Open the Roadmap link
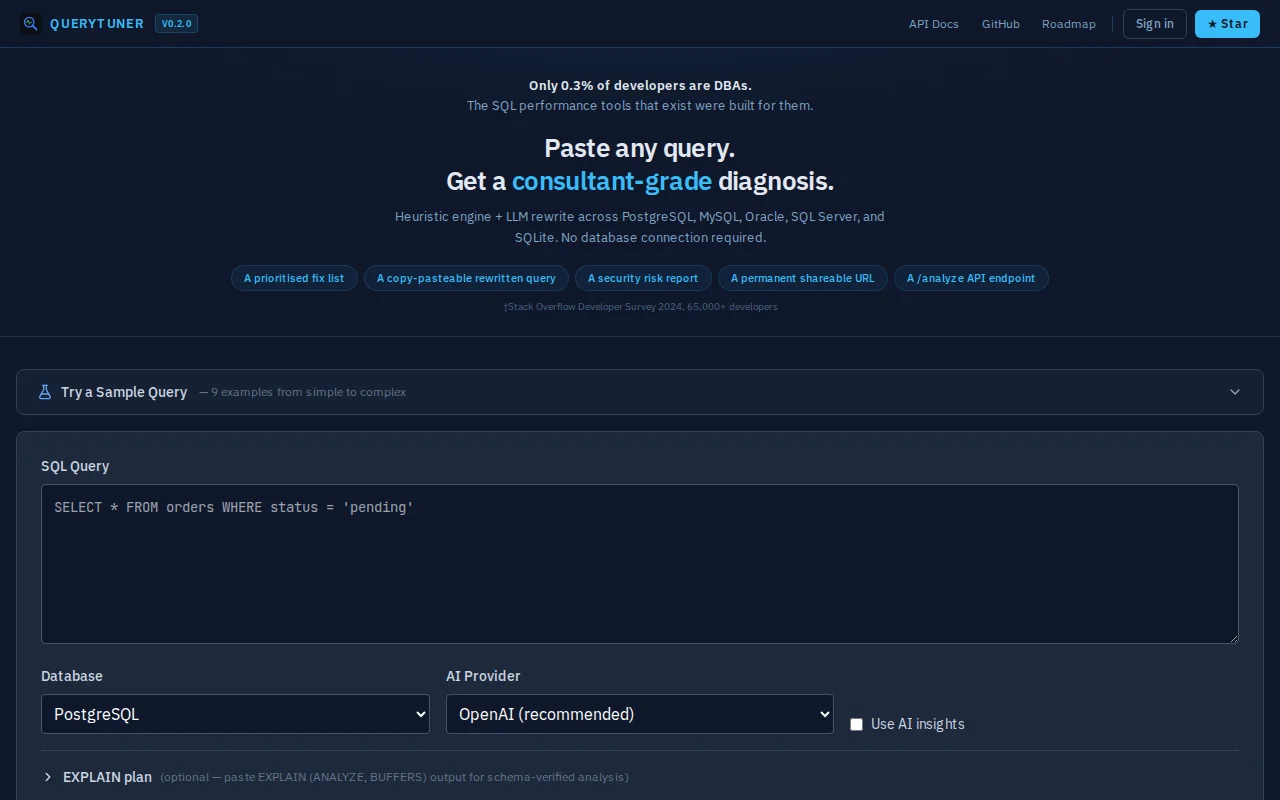 tap(1068, 24)
